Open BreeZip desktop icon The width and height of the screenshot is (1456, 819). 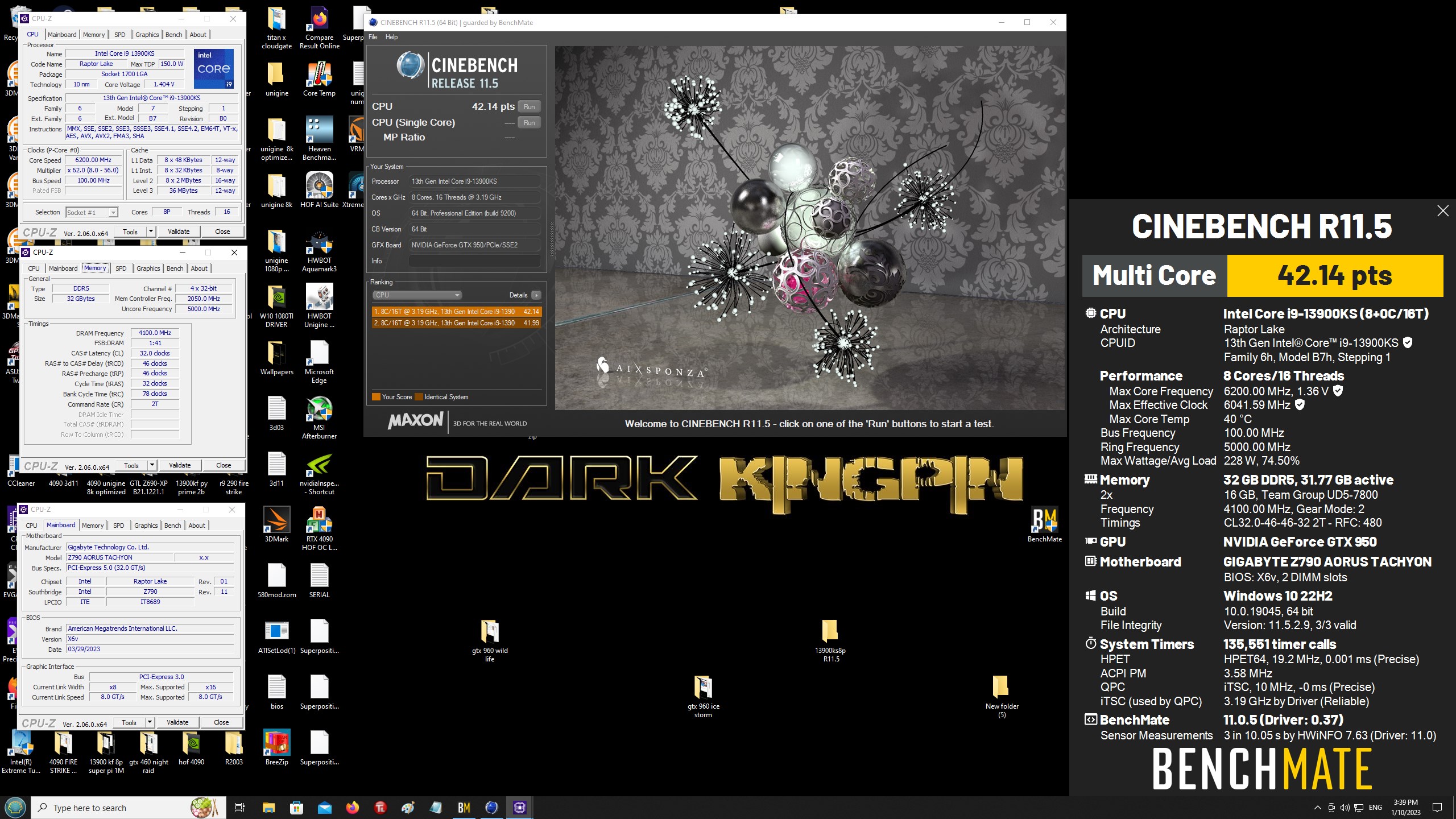pyautogui.click(x=276, y=748)
